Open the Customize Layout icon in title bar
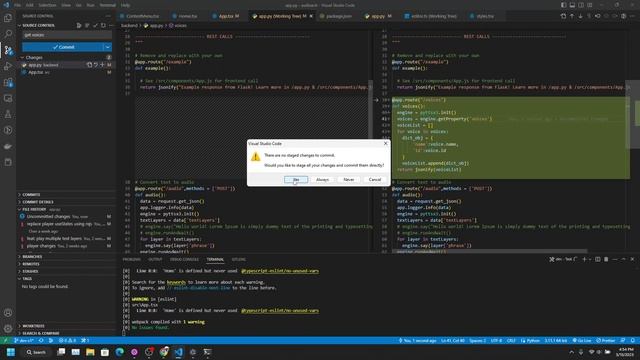Image resolution: width=640 pixels, height=360 pixels. click(590, 5)
